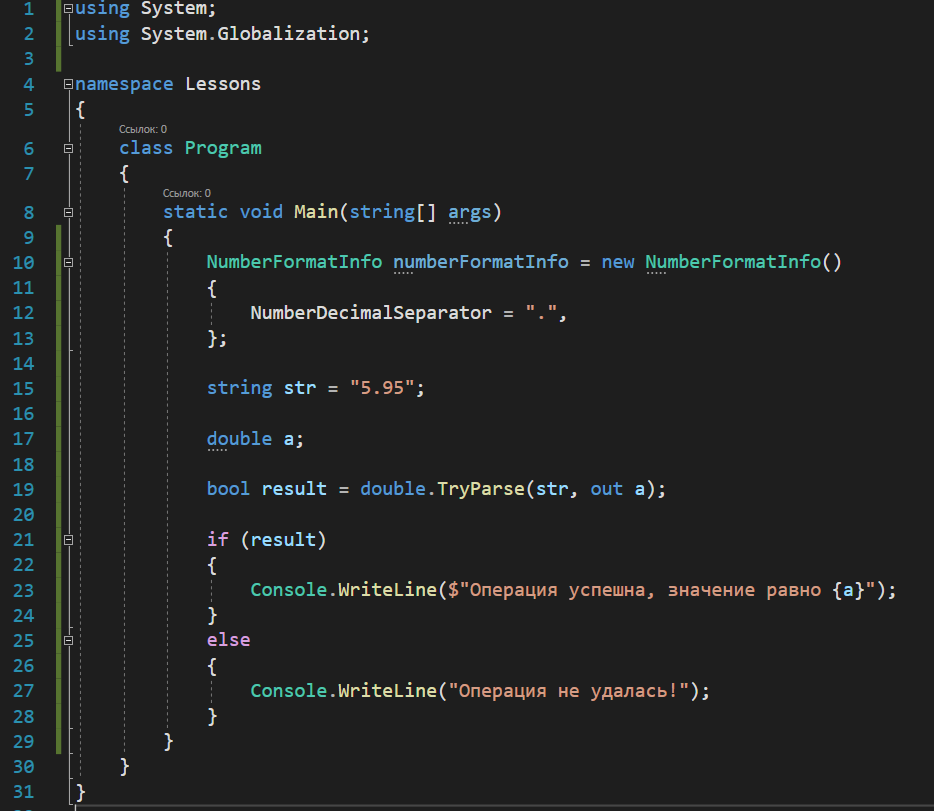Open references CodeLens above Main method

pos(186,194)
